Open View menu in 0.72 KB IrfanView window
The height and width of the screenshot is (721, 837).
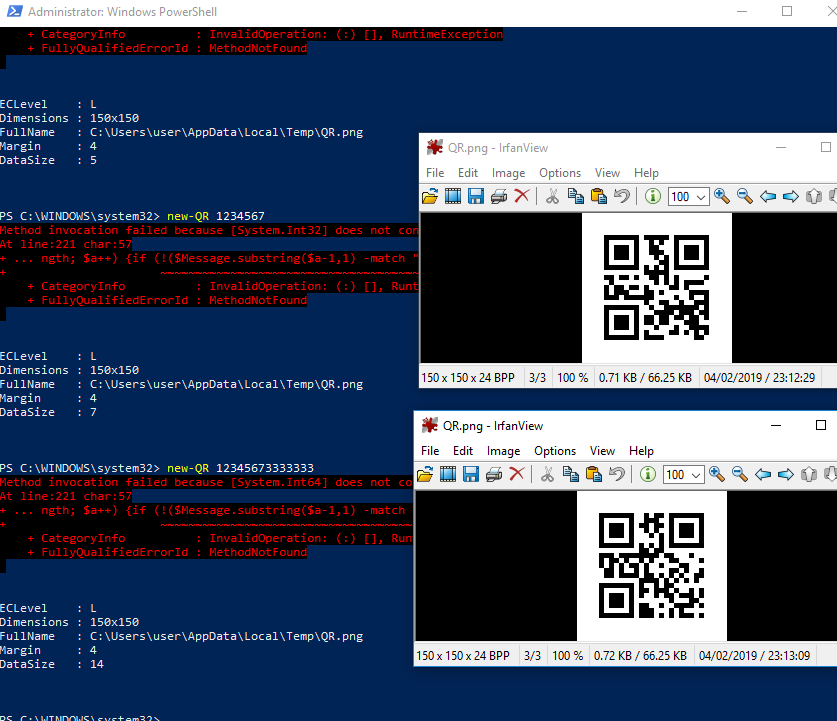[603, 451]
